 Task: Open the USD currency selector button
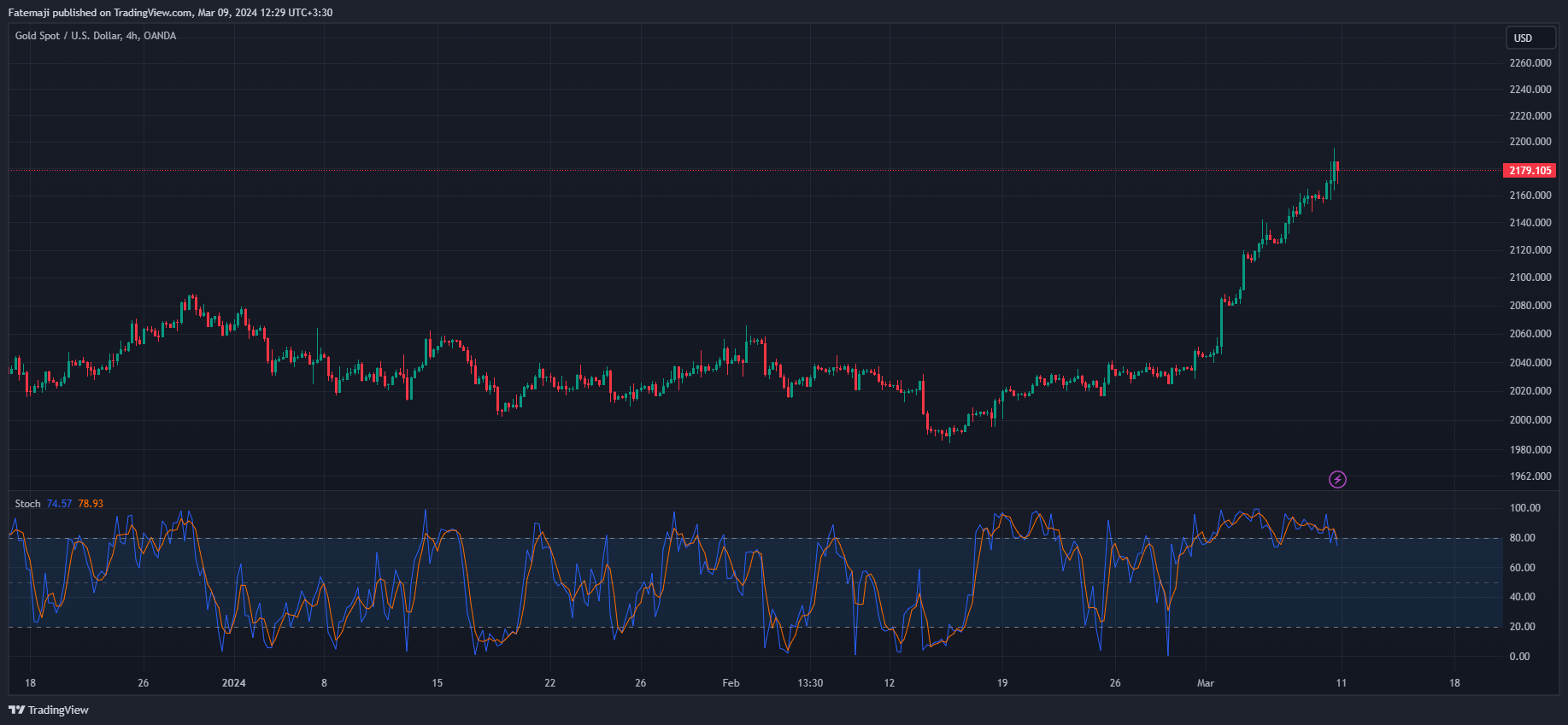(1530, 38)
